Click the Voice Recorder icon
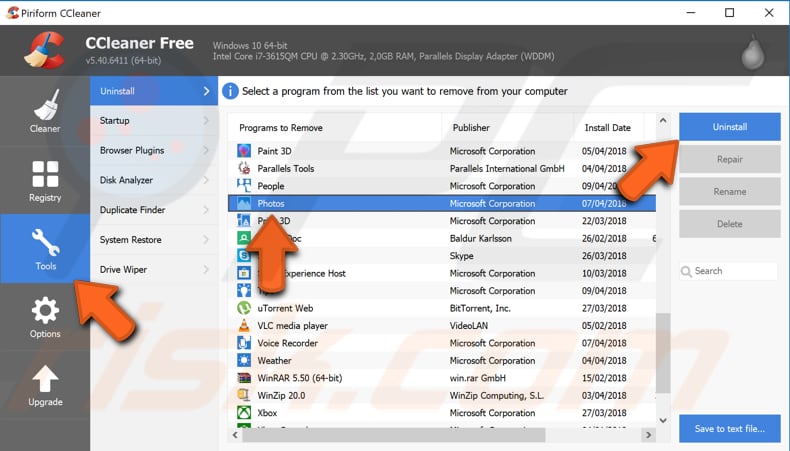 244,343
